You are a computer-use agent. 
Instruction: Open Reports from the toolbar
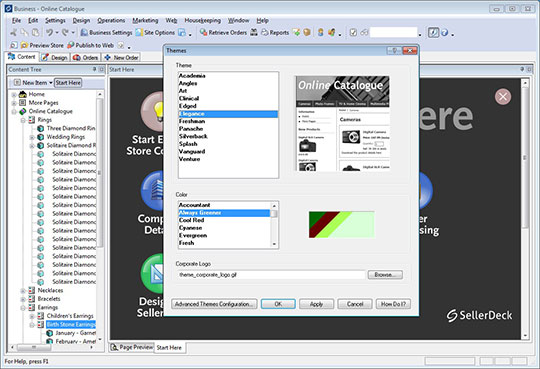pyautogui.click(x=275, y=33)
